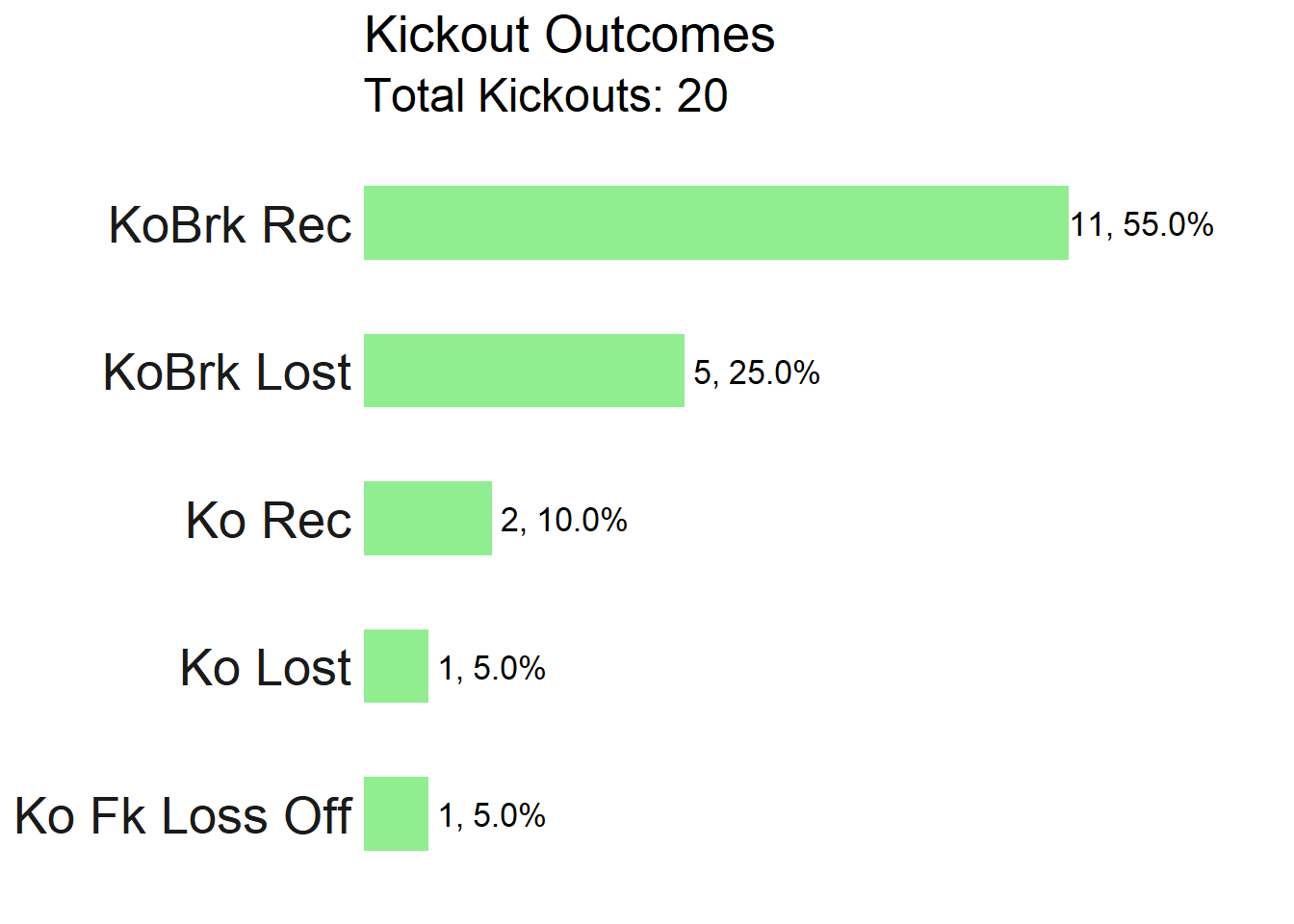Click the KoBrk Lost green bar
Image resolution: width=1294 pixels, height=924 pixels.
point(524,371)
